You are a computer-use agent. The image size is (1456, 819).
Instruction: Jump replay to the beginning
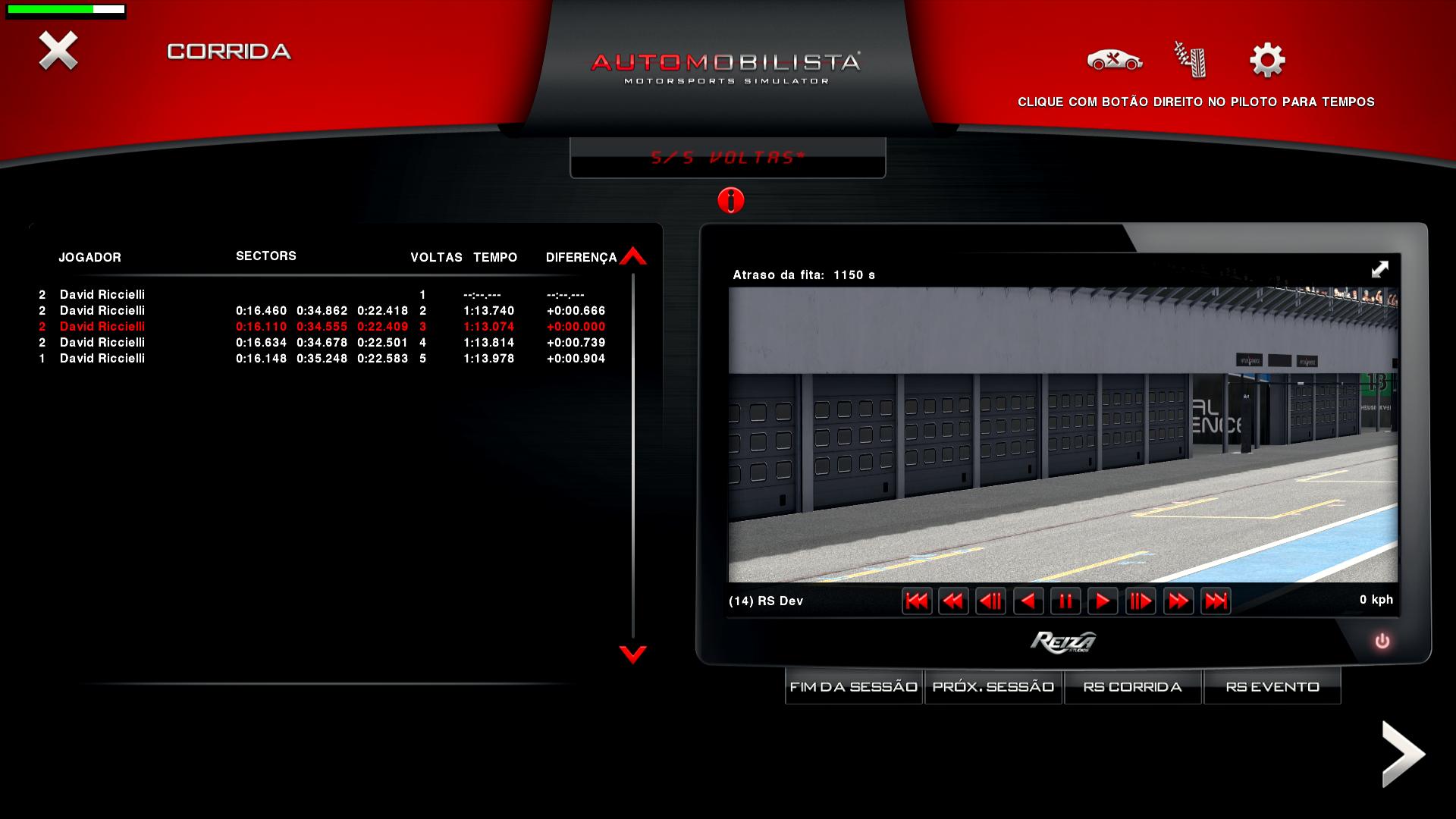[x=917, y=601]
